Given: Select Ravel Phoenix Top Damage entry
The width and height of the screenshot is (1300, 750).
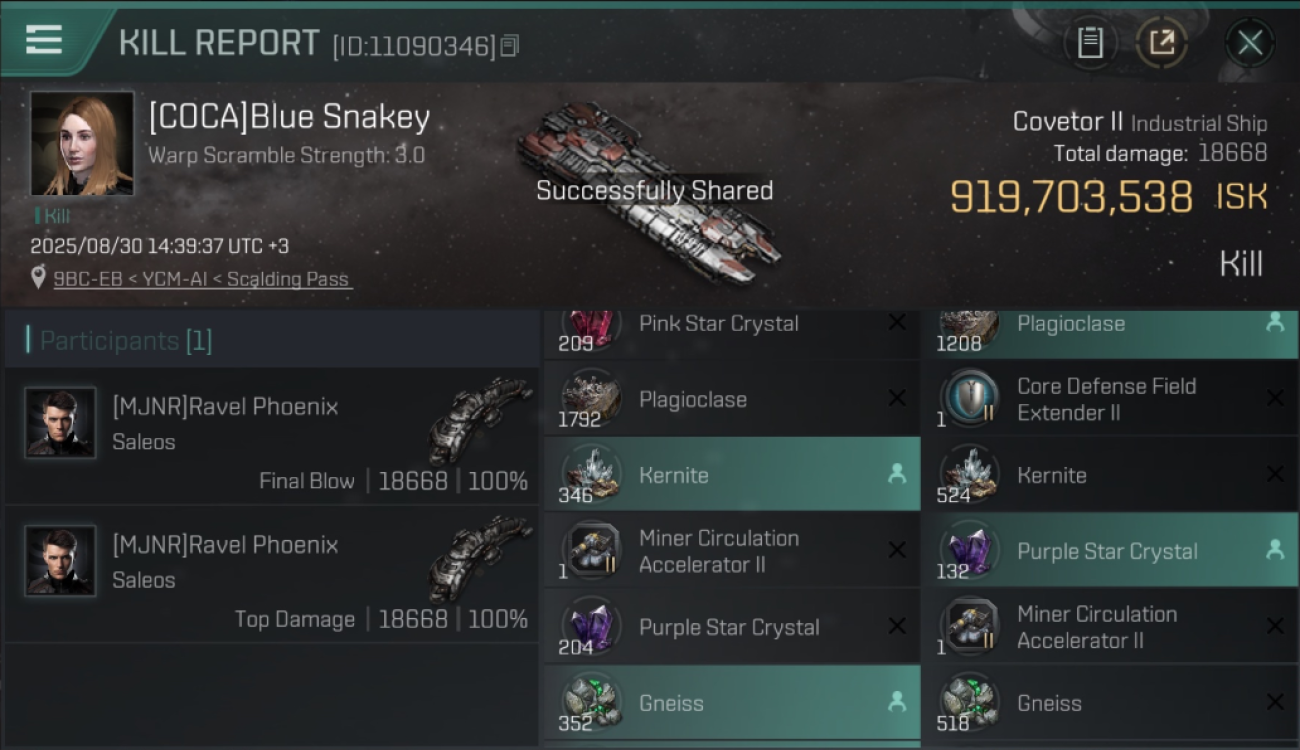Looking at the screenshot, I should [x=271, y=574].
